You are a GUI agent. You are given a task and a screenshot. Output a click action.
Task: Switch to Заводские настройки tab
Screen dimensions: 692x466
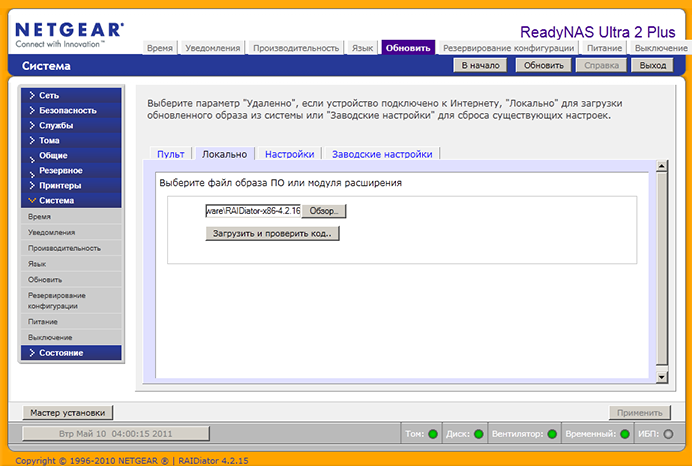[382, 154]
